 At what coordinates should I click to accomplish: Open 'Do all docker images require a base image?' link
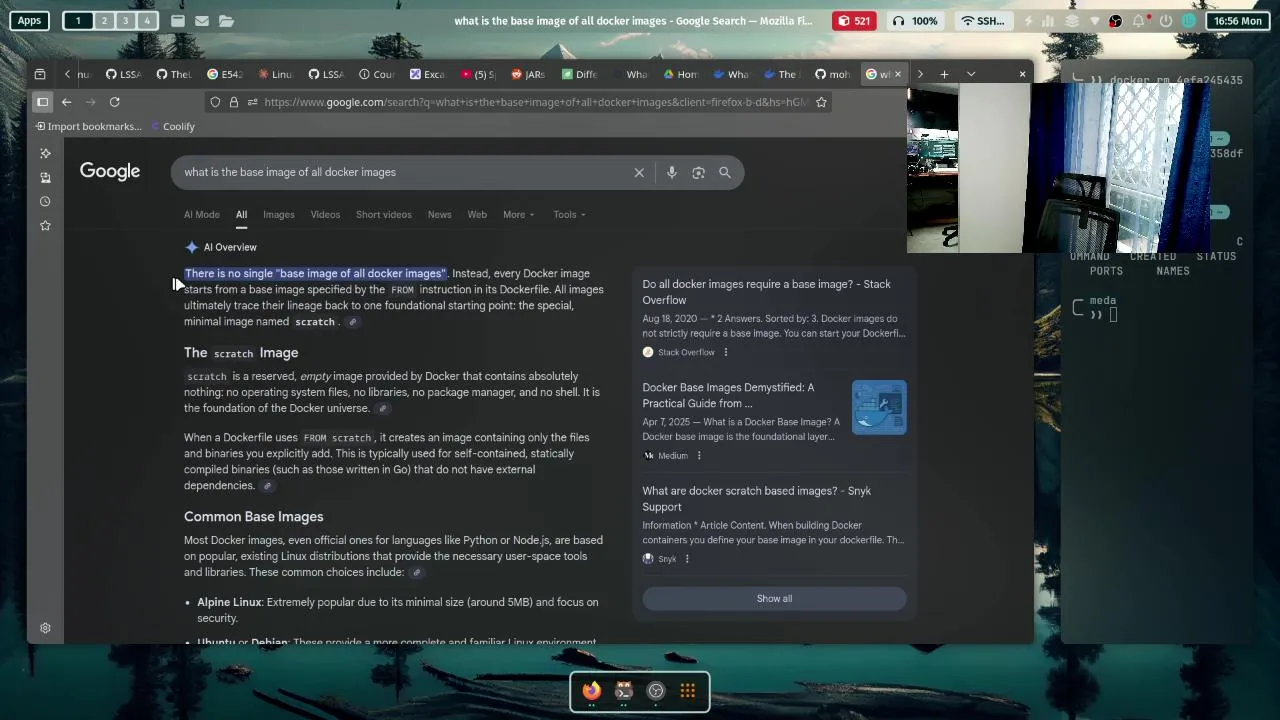[766, 292]
